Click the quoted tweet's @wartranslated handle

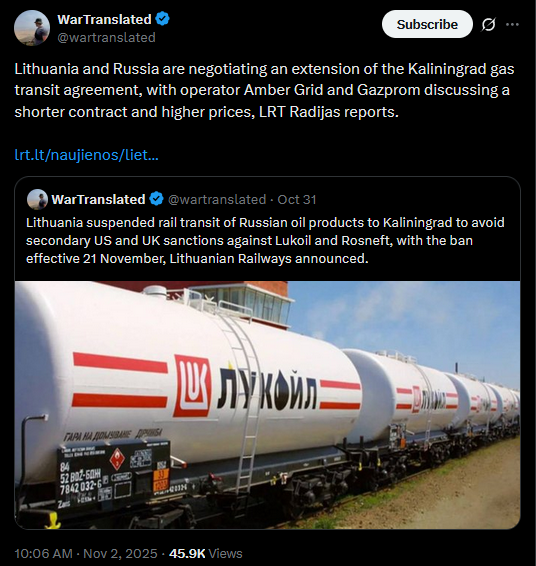217,199
